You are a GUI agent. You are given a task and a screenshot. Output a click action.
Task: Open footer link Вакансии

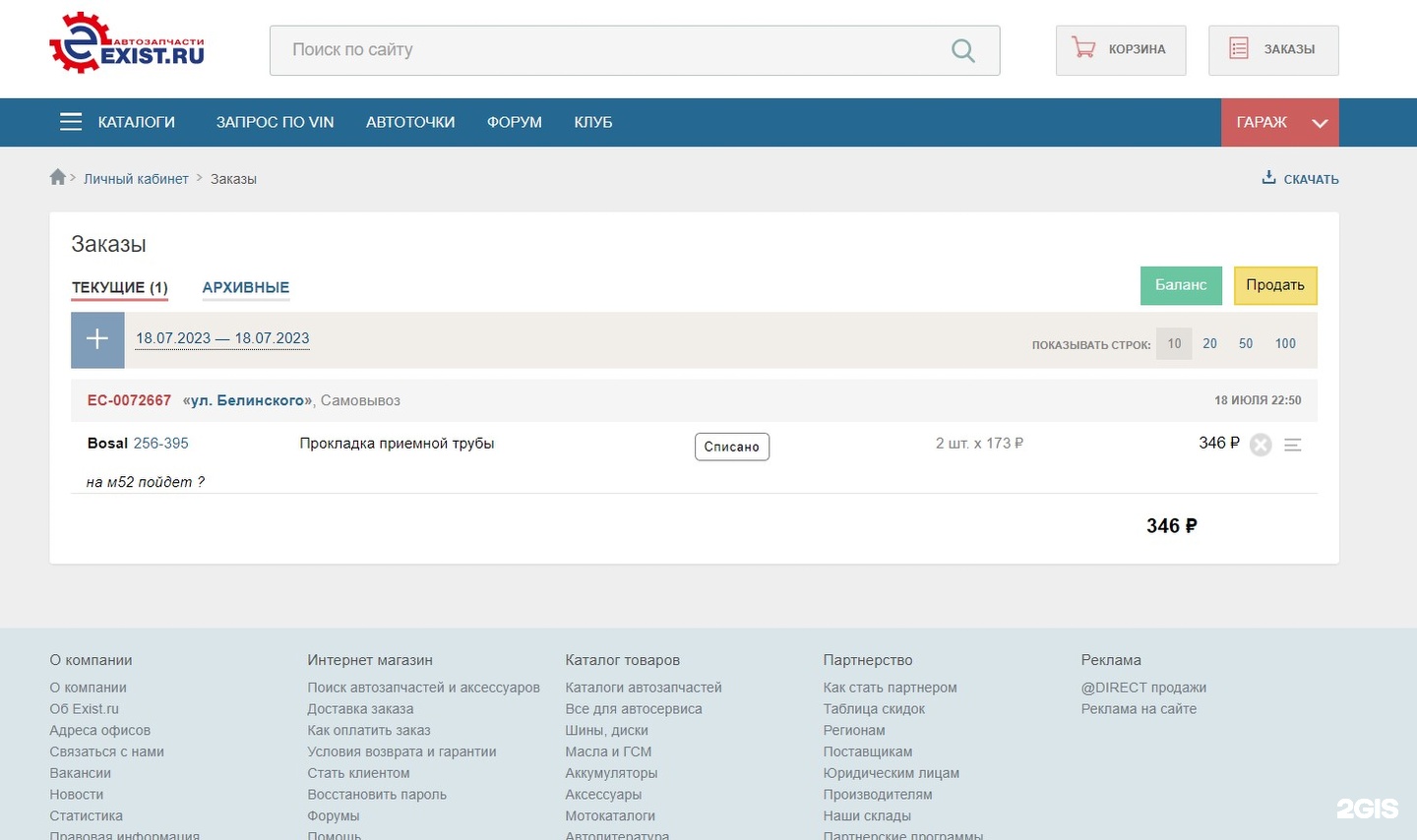coord(81,773)
